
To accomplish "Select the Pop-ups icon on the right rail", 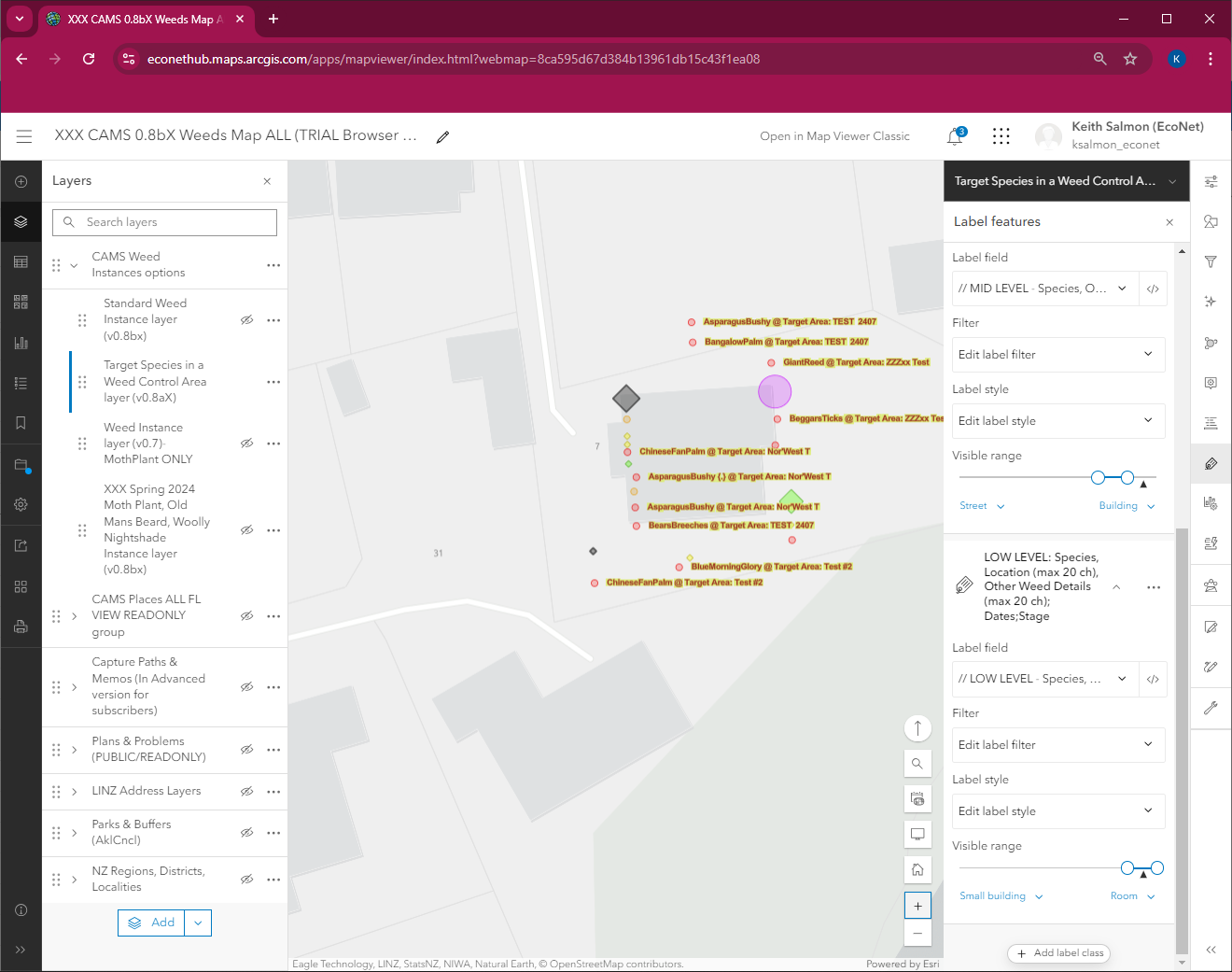I will (1211, 383).
